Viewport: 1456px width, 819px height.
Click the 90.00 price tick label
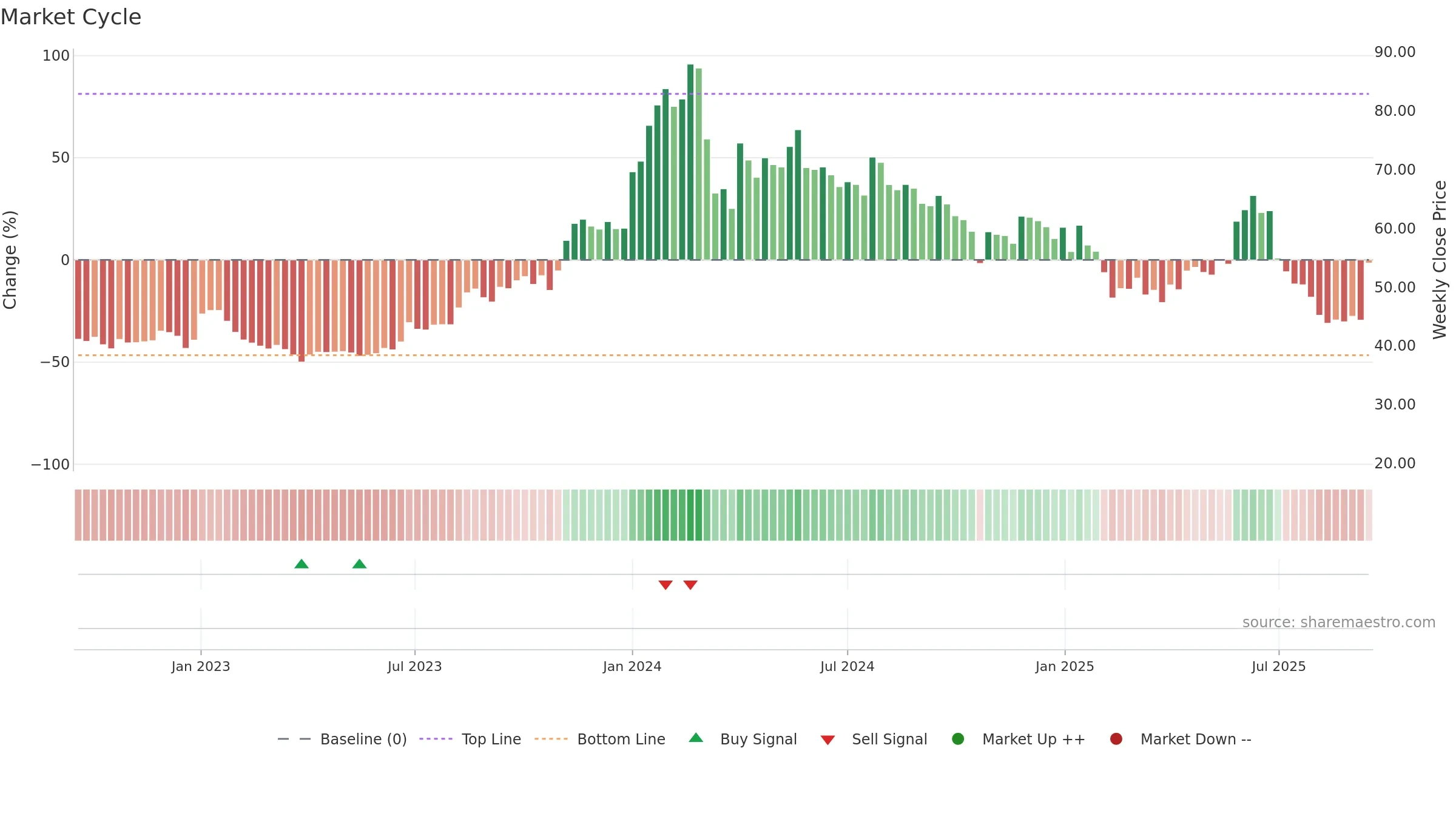(x=1395, y=52)
